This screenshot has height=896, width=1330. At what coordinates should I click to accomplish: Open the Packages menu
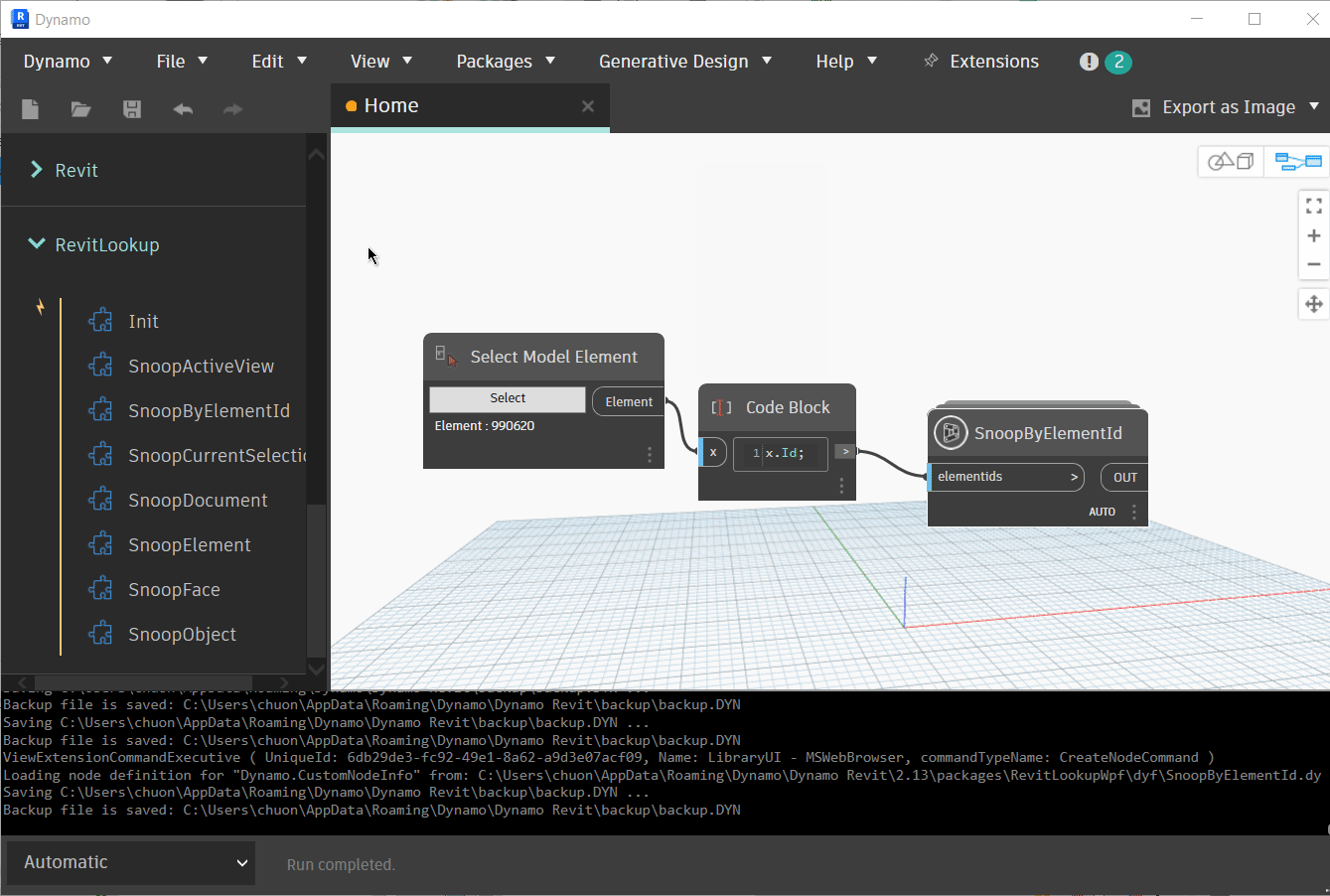(505, 62)
